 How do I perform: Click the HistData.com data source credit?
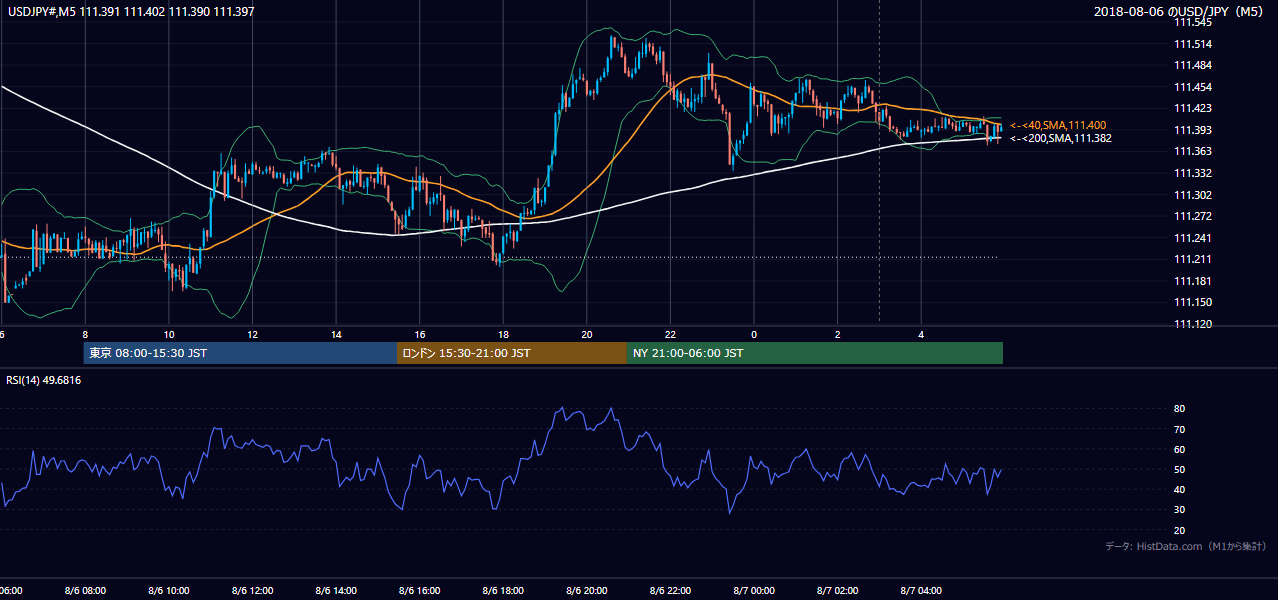pos(1186,546)
